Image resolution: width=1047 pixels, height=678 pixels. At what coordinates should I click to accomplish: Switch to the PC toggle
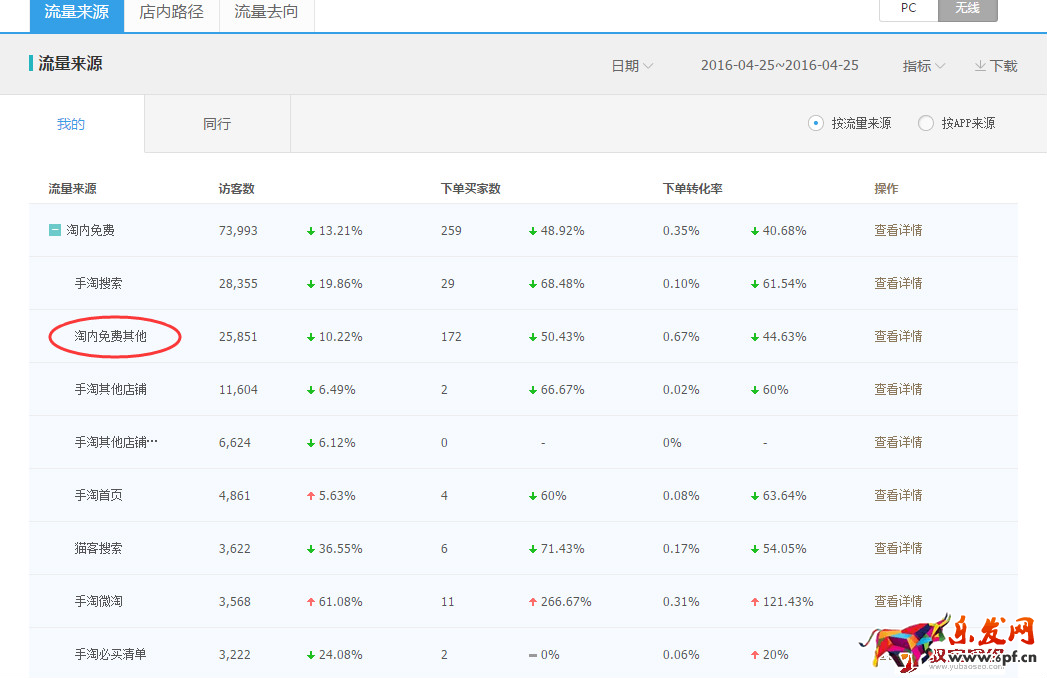tap(908, 8)
